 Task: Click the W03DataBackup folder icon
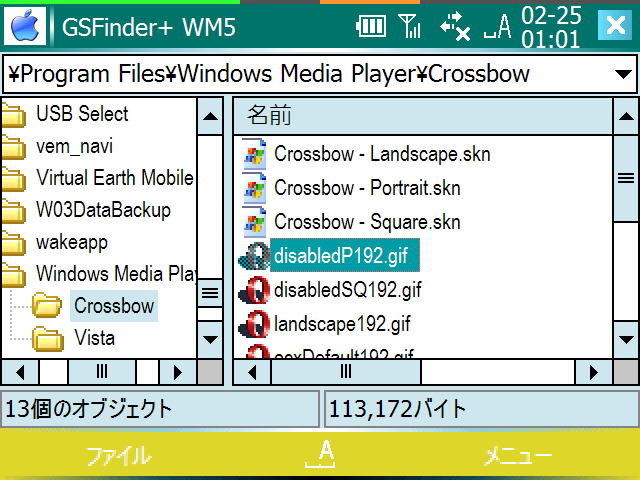coord(13,211)
